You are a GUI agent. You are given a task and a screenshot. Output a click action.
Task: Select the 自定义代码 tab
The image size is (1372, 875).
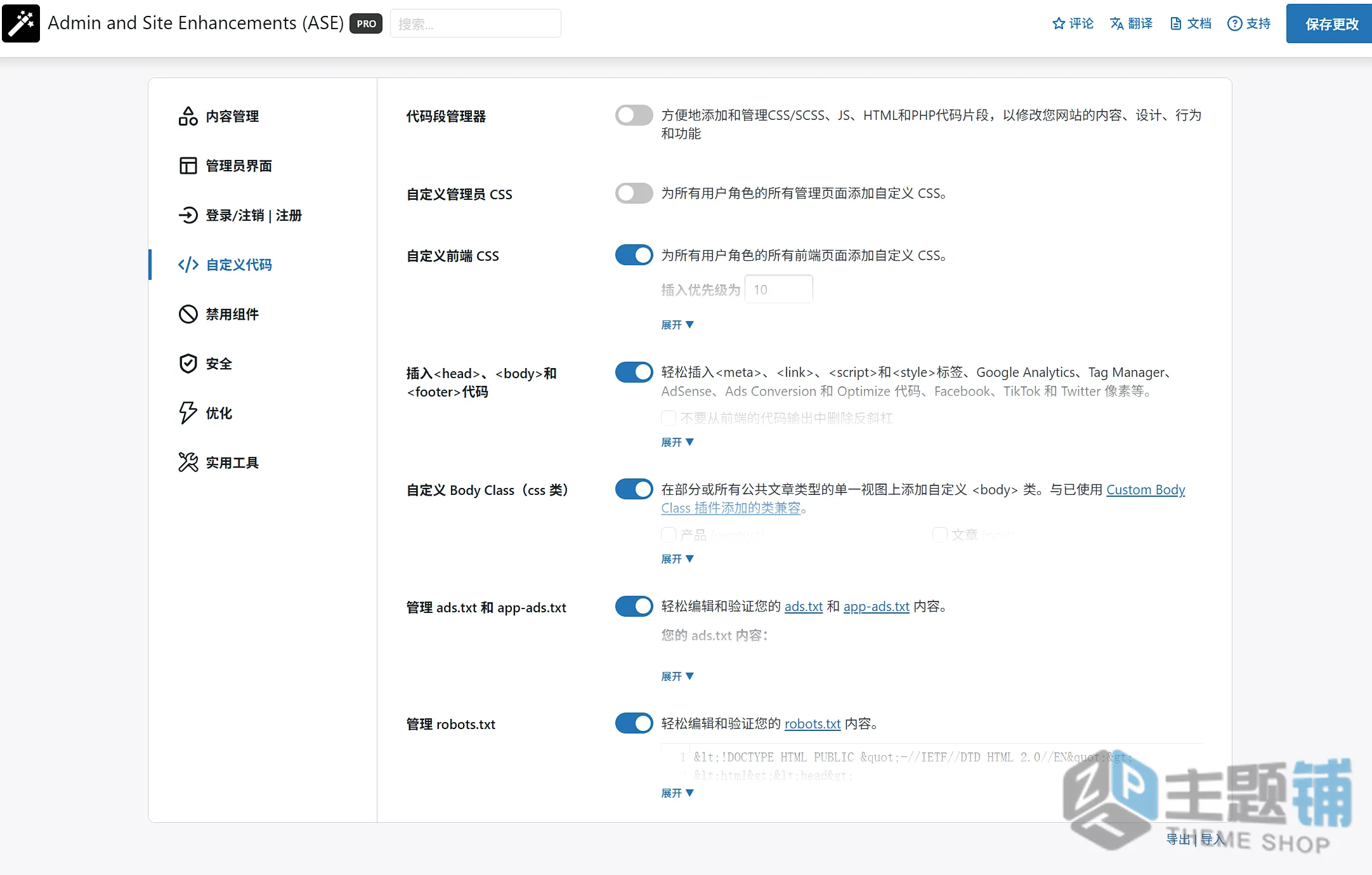click(263, 265)
